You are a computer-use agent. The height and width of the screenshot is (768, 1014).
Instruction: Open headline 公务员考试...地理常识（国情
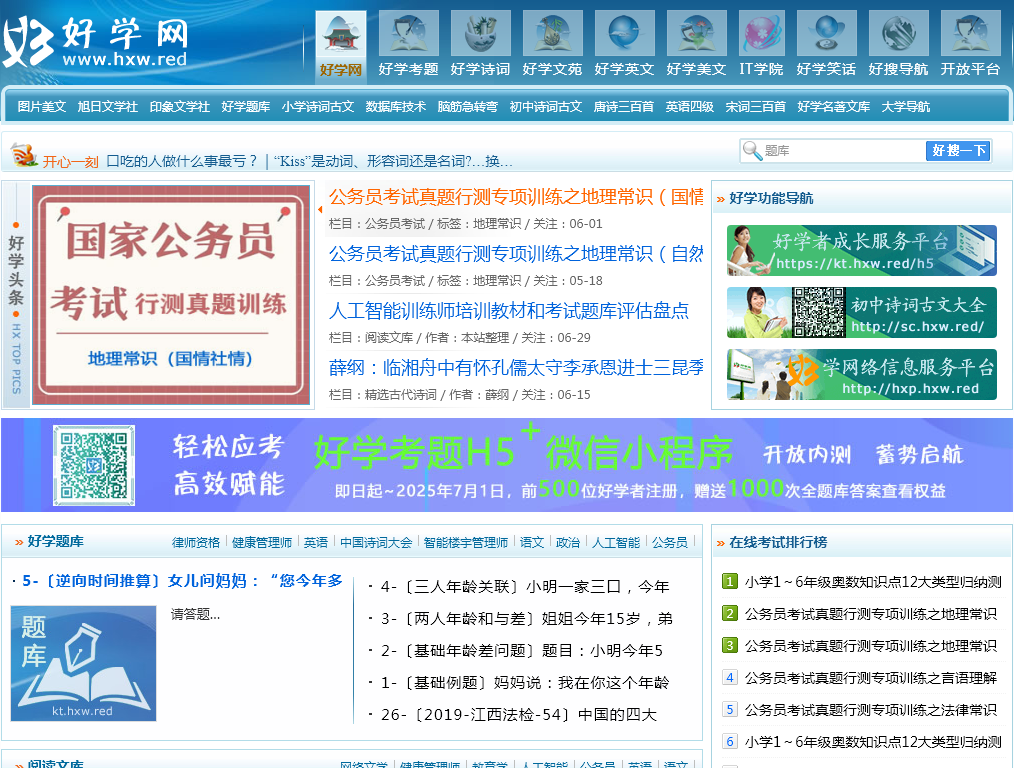click(x=515, y=197)
